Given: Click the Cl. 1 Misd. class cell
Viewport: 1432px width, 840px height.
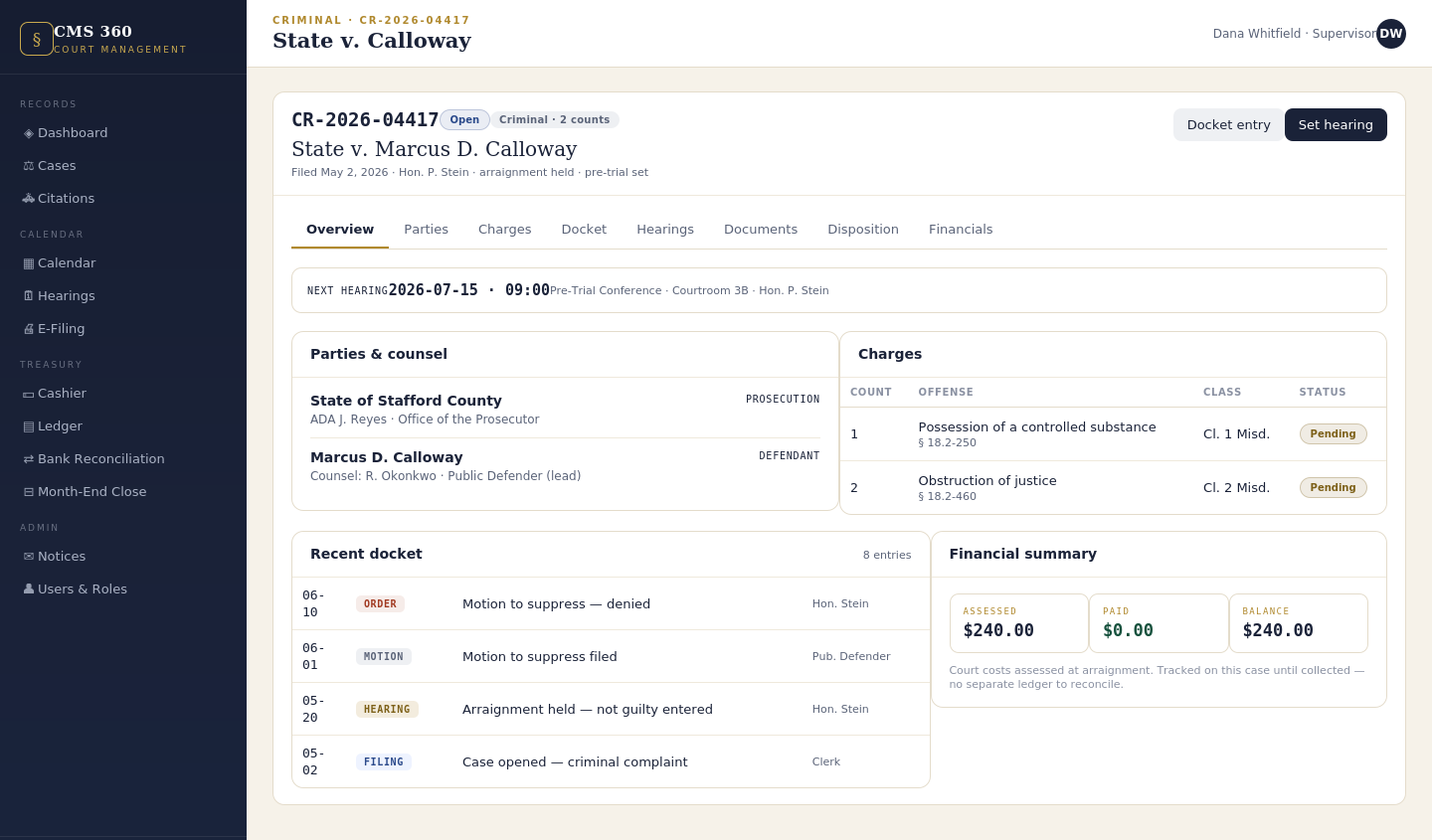Looking at the screenshot, I should pos(1236,434).
